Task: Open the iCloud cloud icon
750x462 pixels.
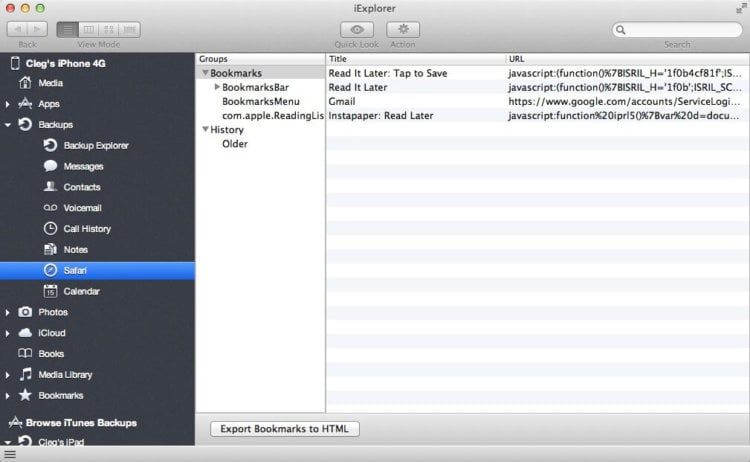Action: pyautogui.click(x=25, y=332)
